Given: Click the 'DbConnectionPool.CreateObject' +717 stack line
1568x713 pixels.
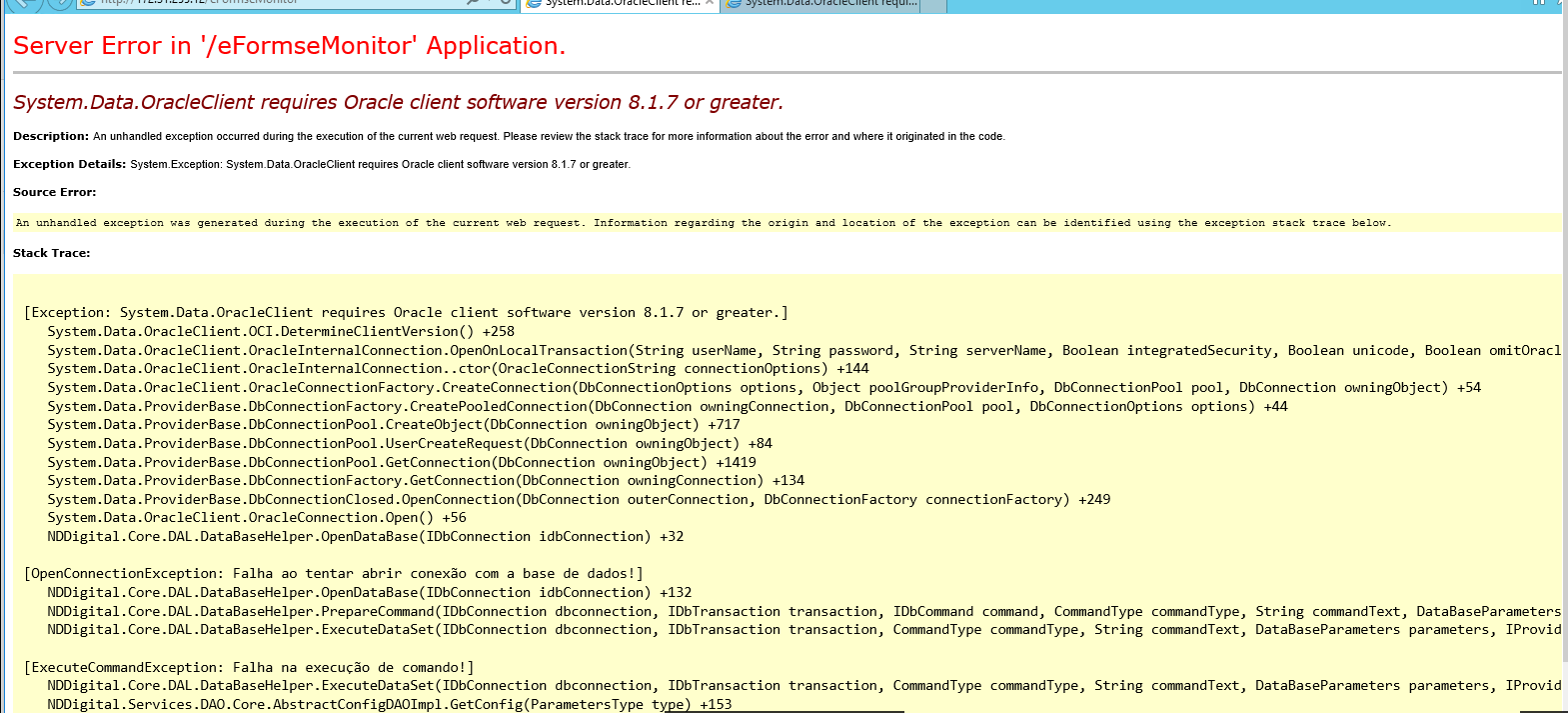Looking at the screenshot, I should click(x=394, y=424).
